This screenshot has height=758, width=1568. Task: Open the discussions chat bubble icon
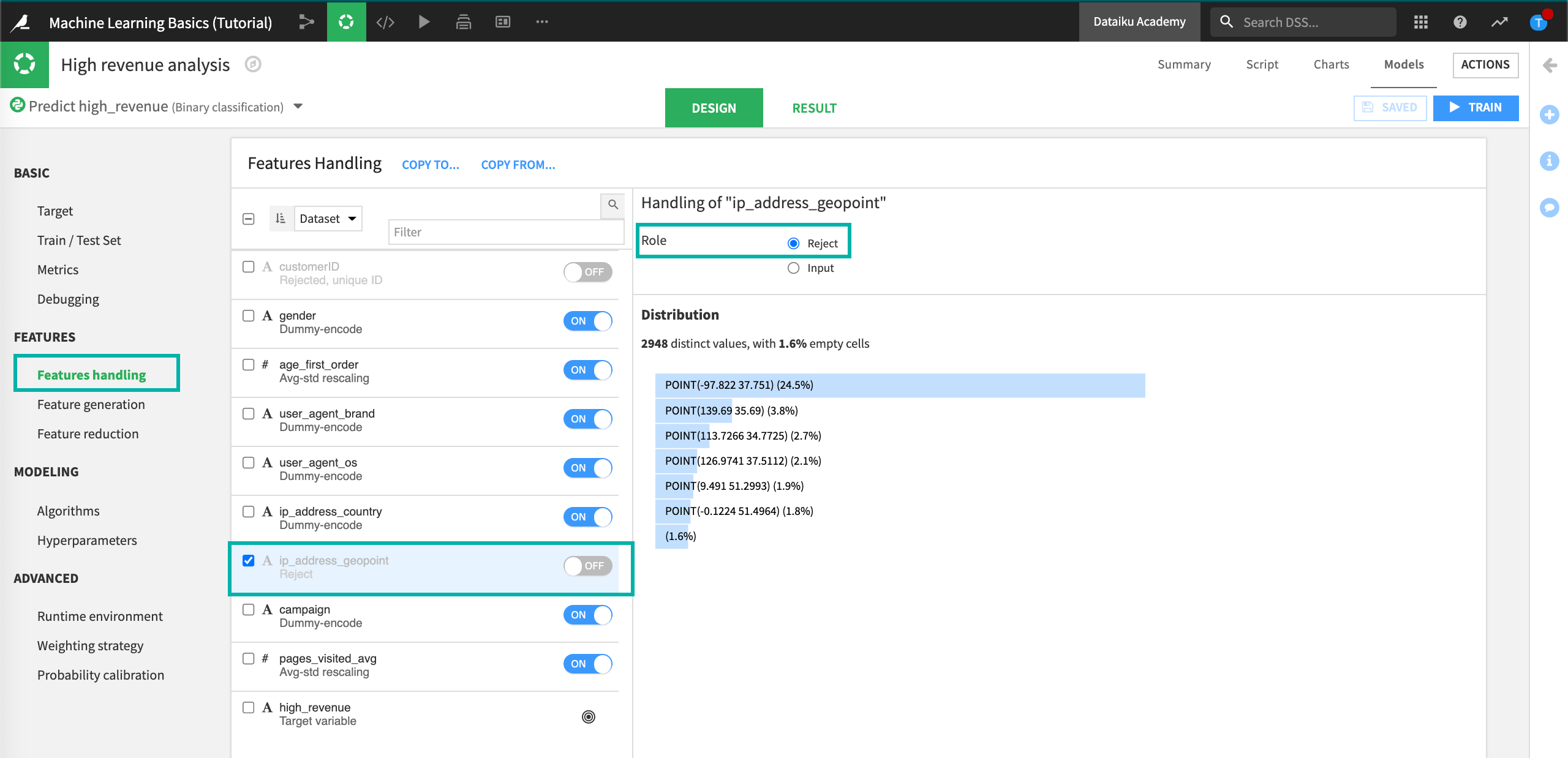[x=1550, y=208]
